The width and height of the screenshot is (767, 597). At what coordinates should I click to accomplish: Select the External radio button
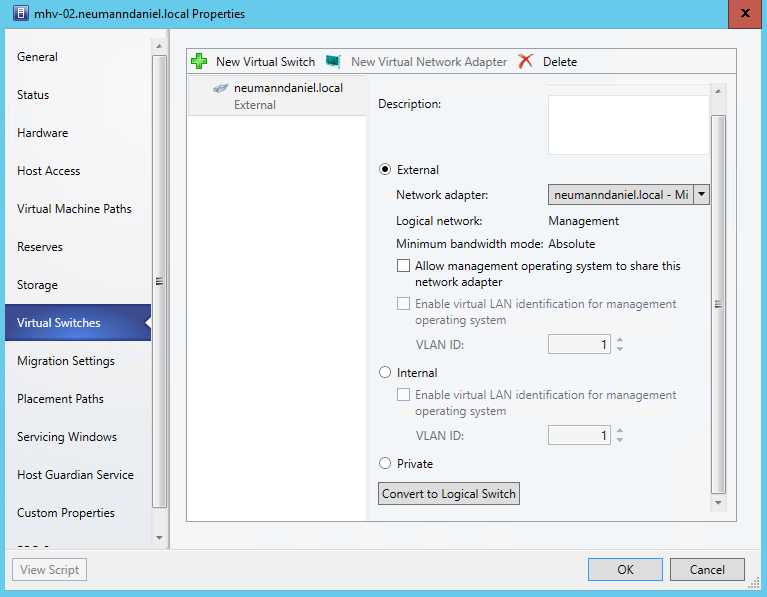coord(385,170)
